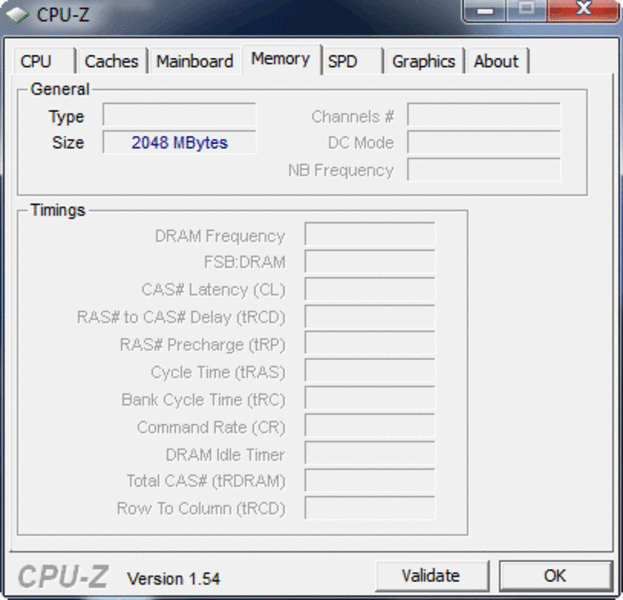Click the Bank Cycle Time (tRC) field
Viewport: 623px width, 600px height.
coord(370,399)
